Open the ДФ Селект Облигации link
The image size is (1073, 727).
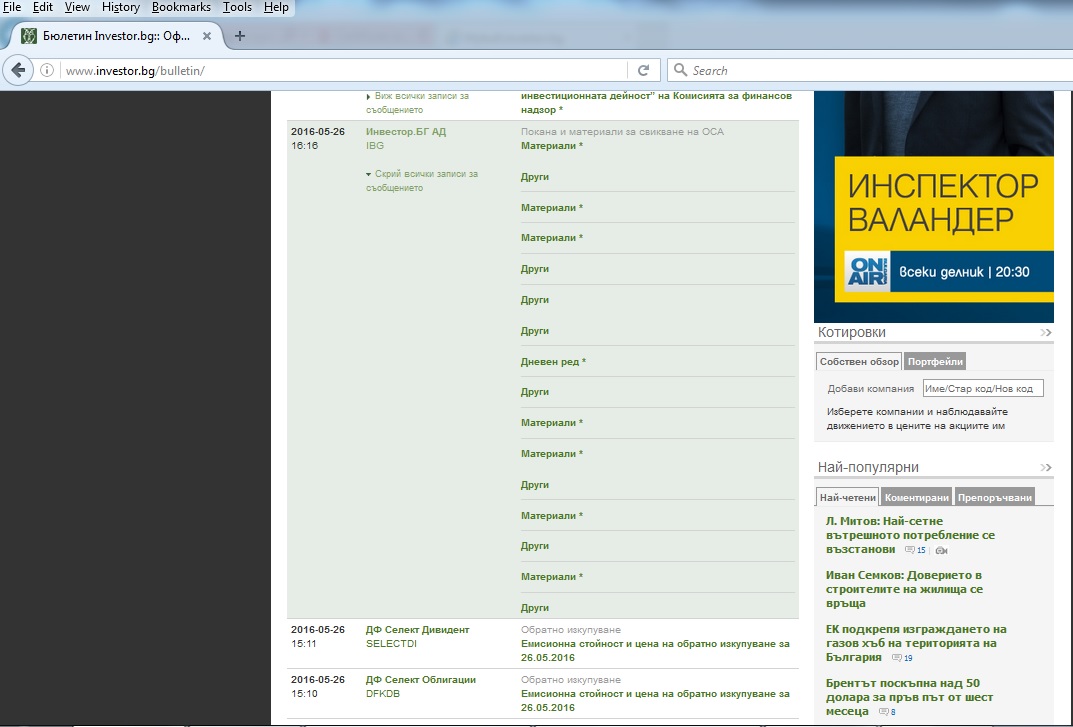tap(421, 680)
